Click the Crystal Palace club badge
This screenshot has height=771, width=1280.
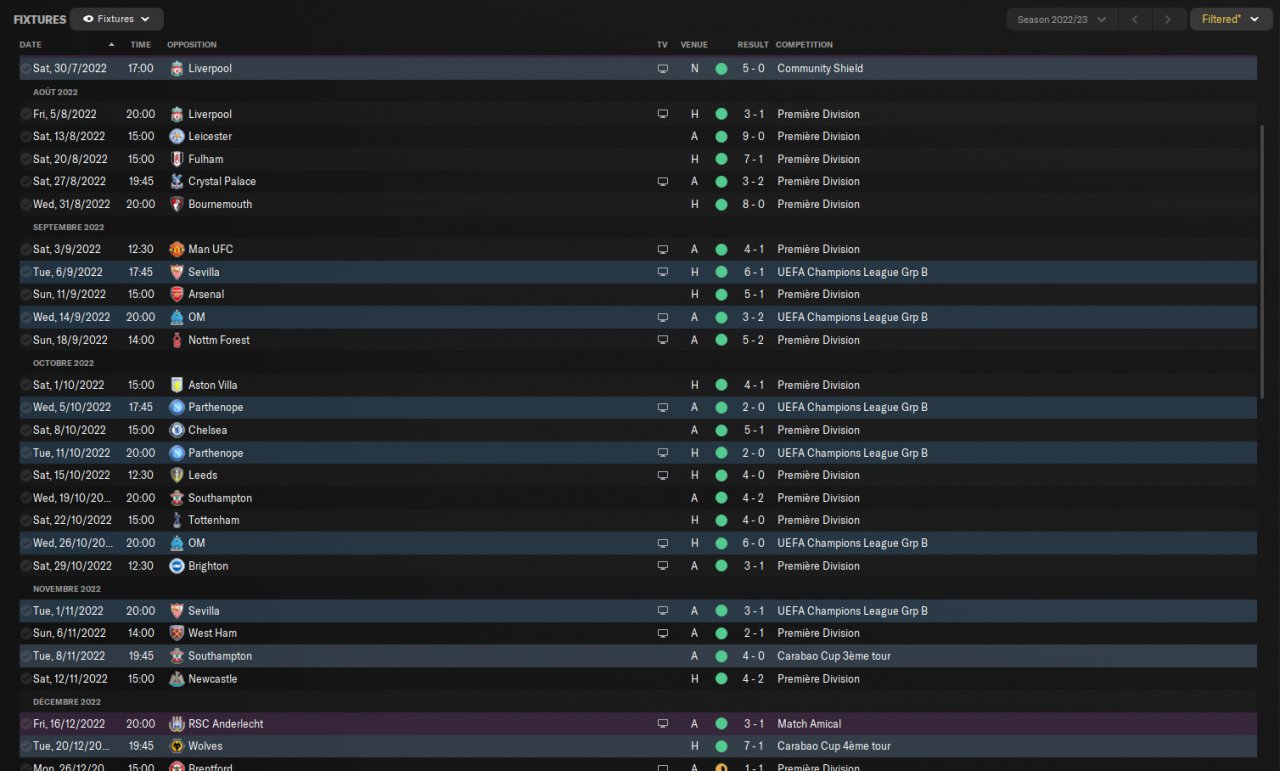pos(176,181)
